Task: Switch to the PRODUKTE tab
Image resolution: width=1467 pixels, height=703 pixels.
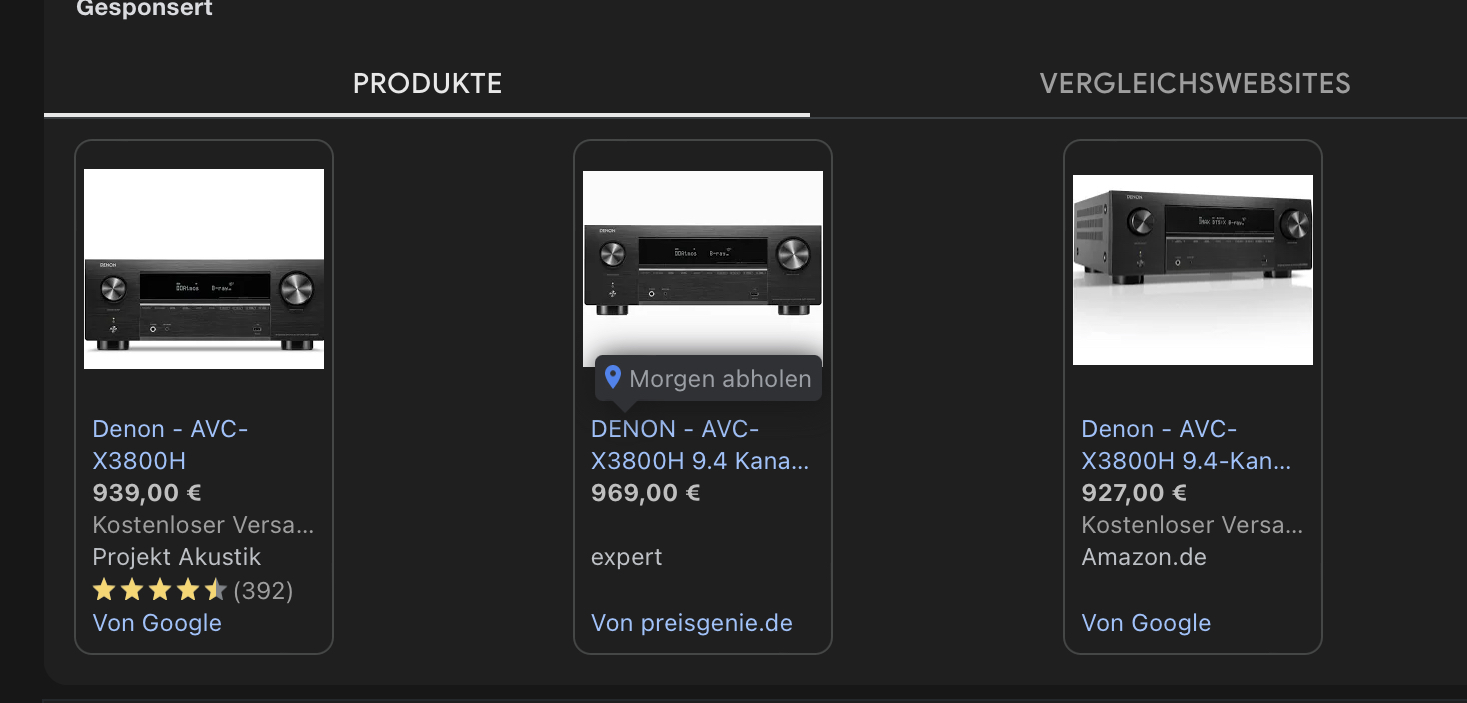Action: [x=427, y=84]
